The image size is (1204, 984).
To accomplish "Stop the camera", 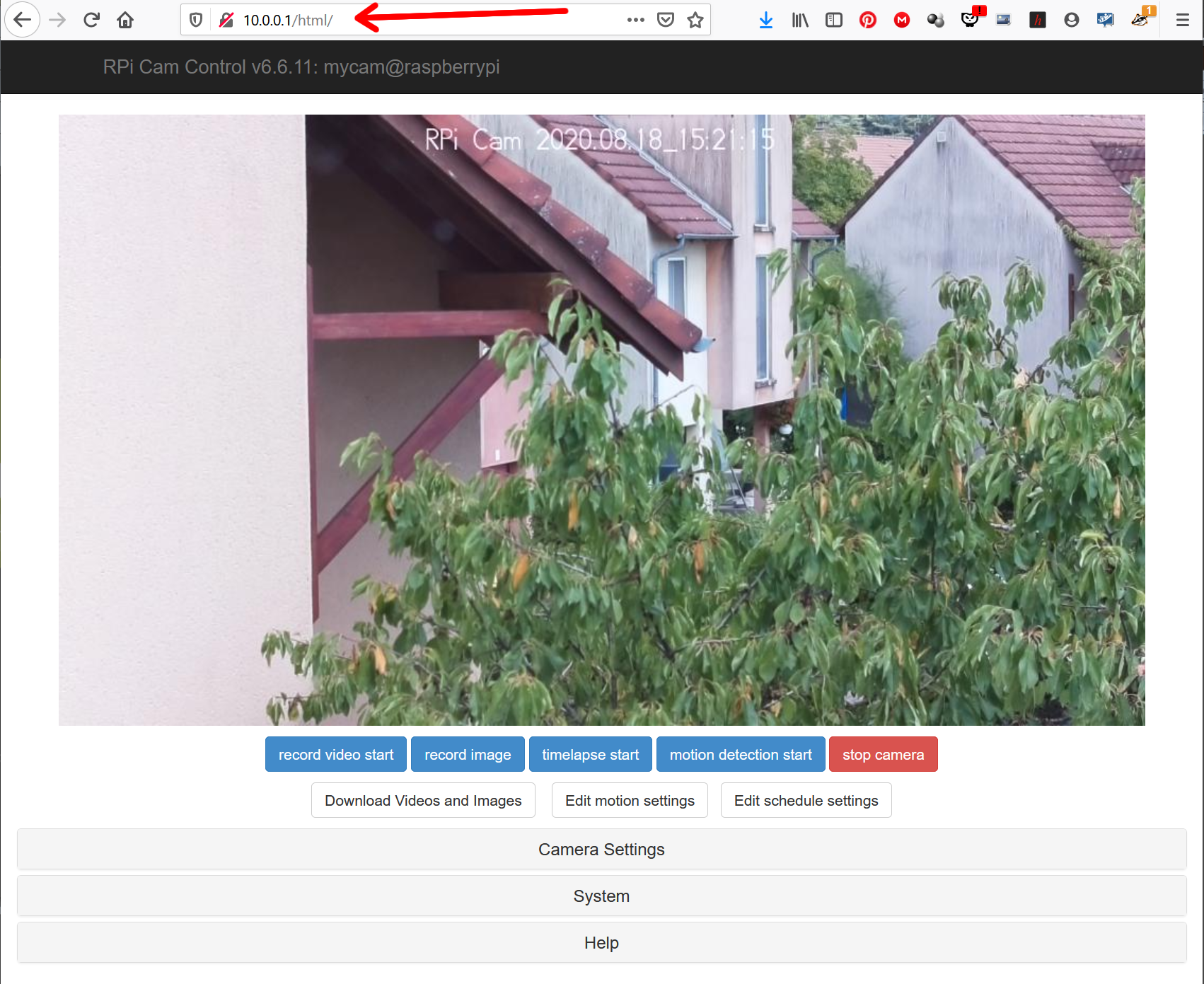I will [883, 755].
